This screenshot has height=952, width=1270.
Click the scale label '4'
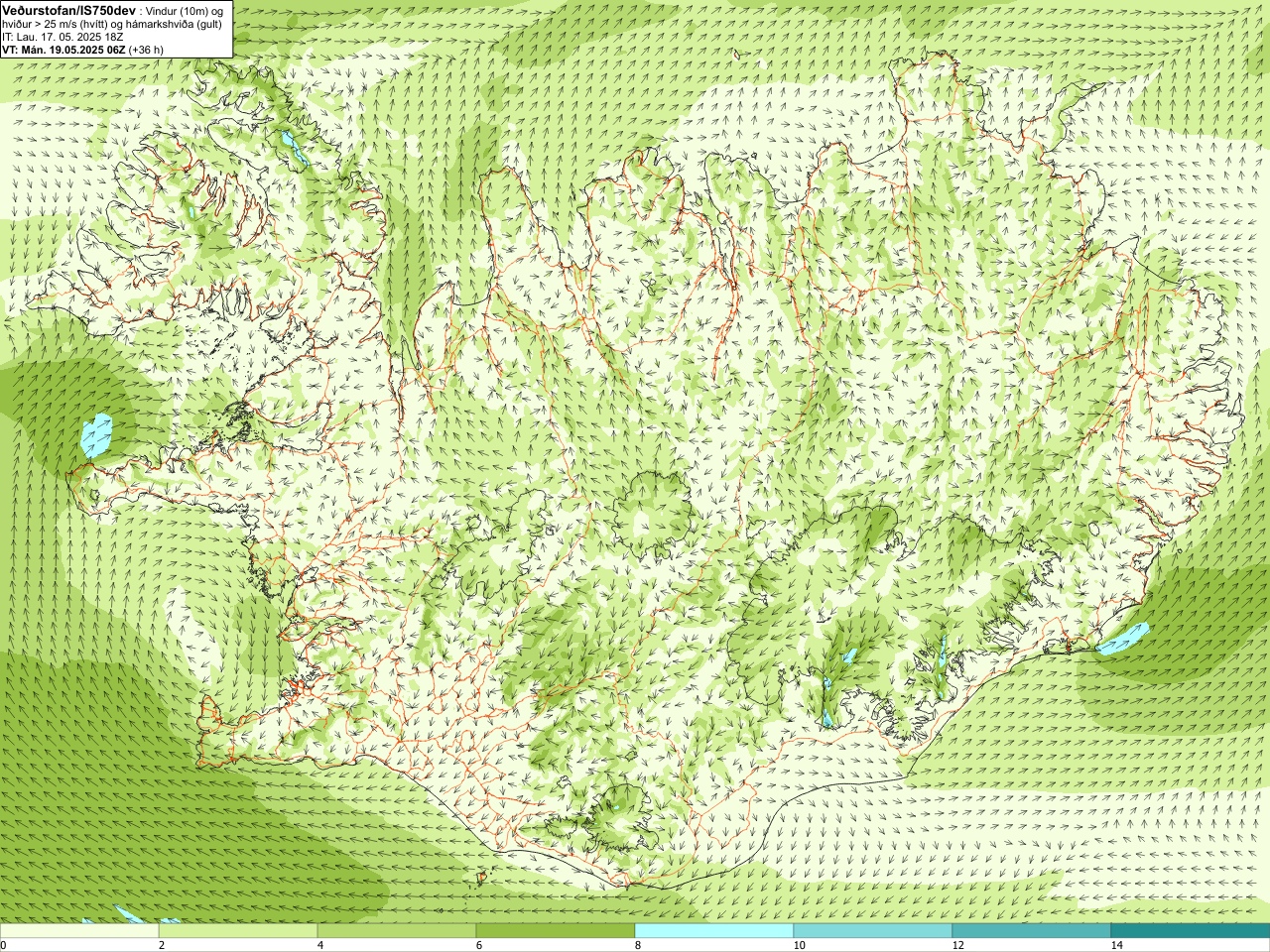(320, 945)
